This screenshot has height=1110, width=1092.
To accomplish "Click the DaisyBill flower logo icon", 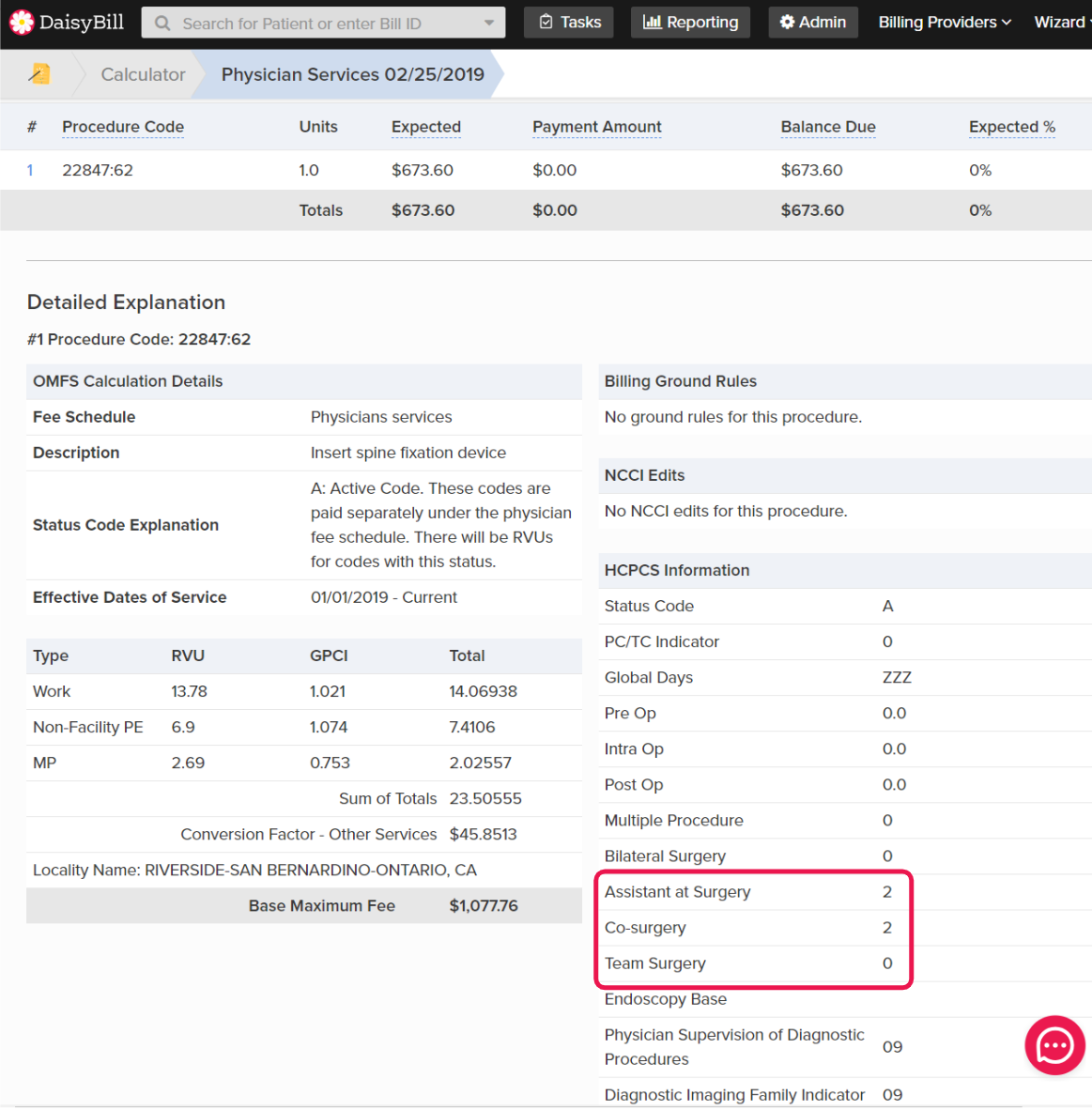I will 21,23.
